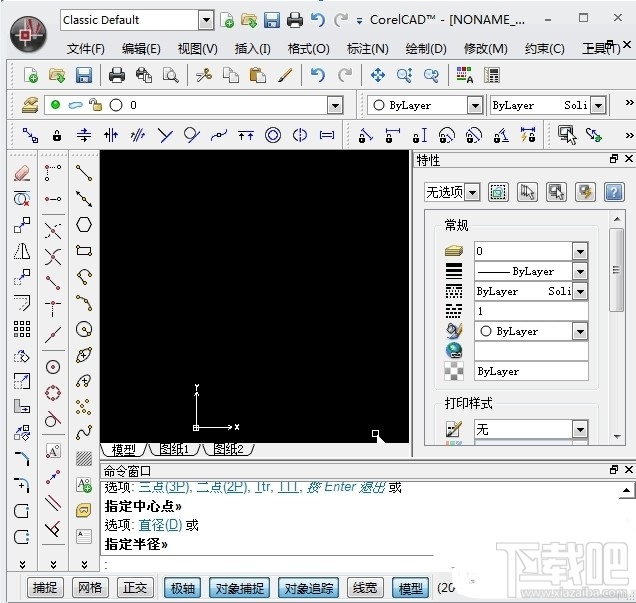Open the 无选项 selection dropdown
636x603 pixels.
472,192
